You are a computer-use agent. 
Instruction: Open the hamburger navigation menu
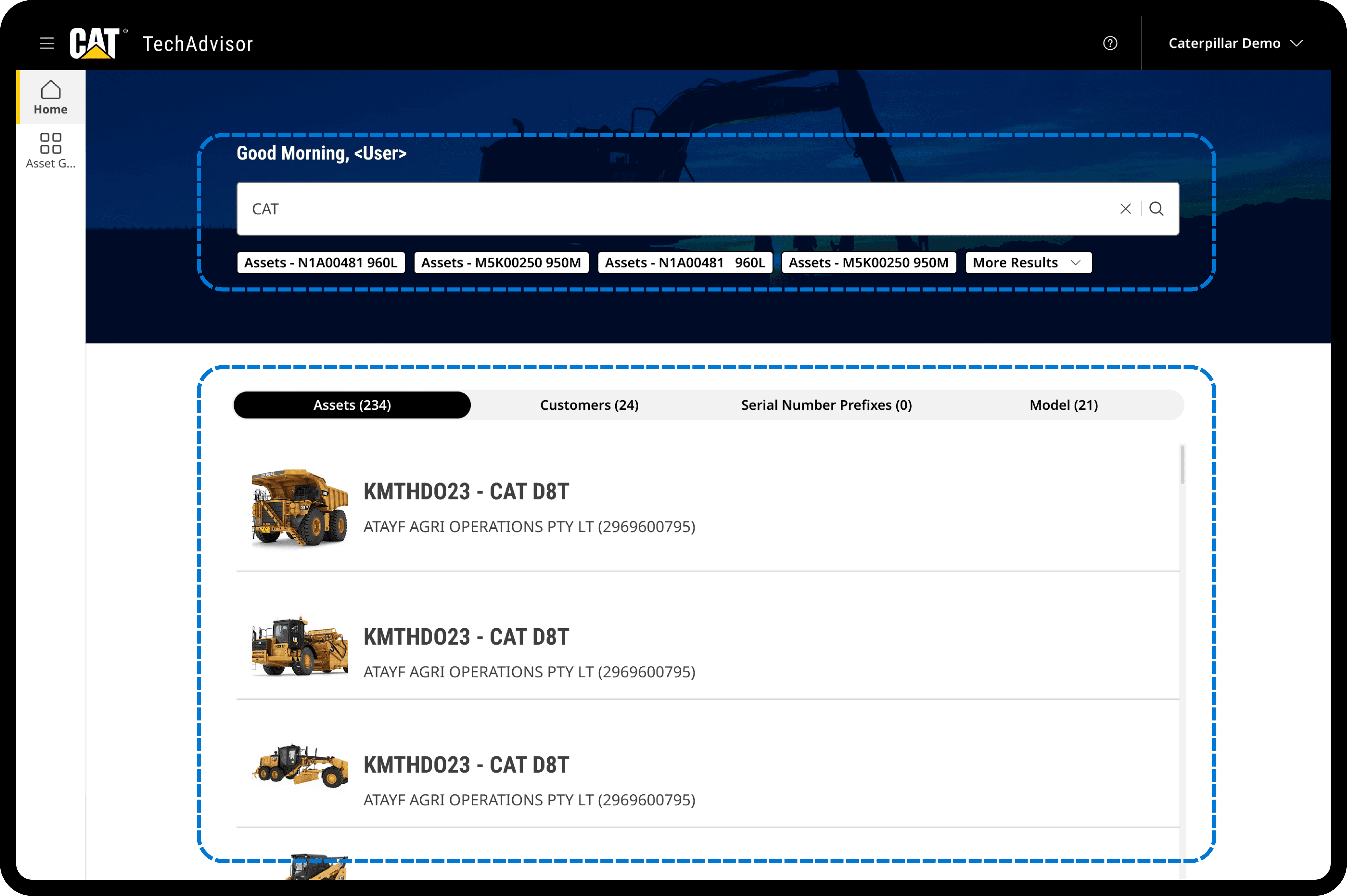(47, 43)
